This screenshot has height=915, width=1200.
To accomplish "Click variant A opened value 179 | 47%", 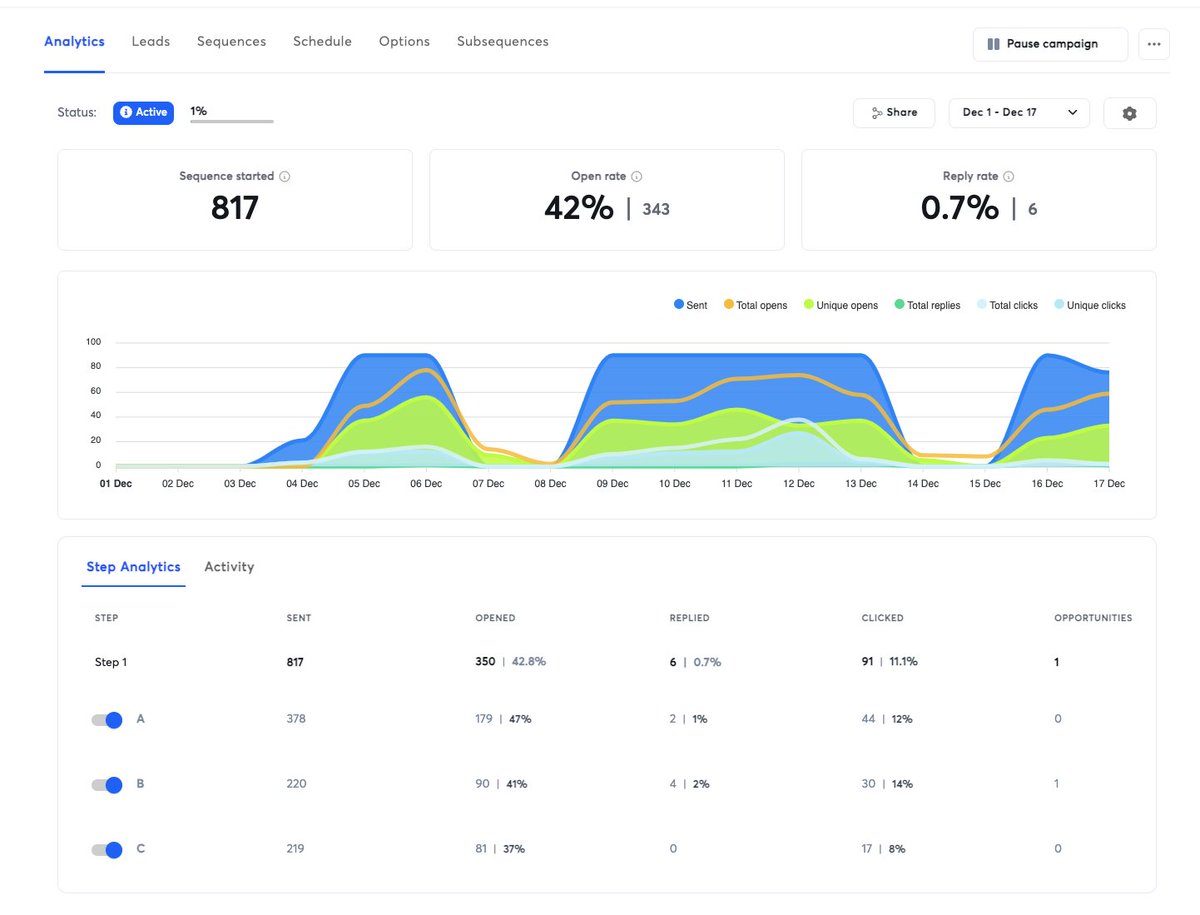I will [x=503, y=719].
